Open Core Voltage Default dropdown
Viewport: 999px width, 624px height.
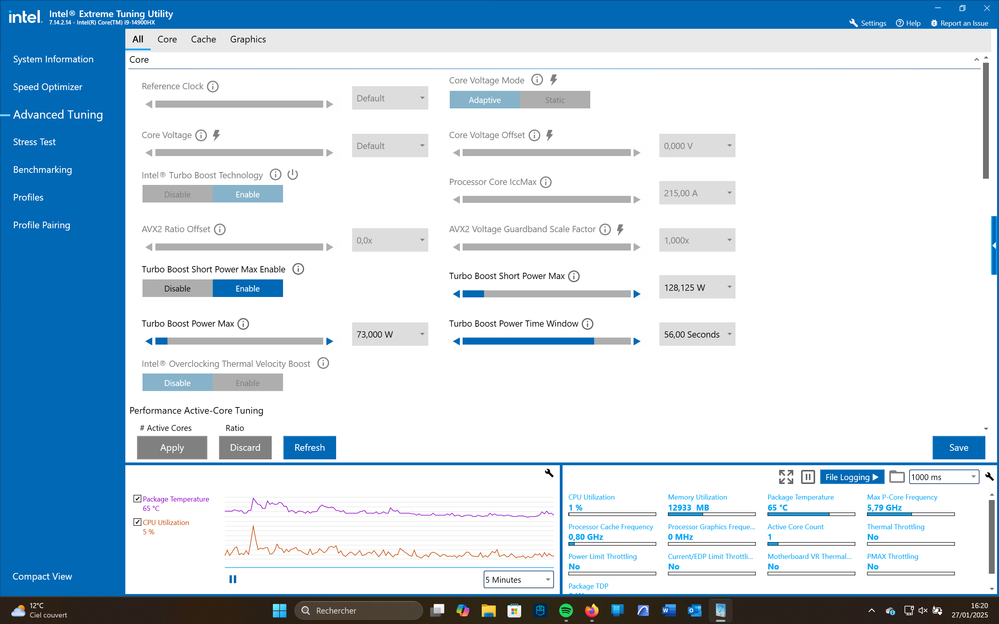coord(390,146)
